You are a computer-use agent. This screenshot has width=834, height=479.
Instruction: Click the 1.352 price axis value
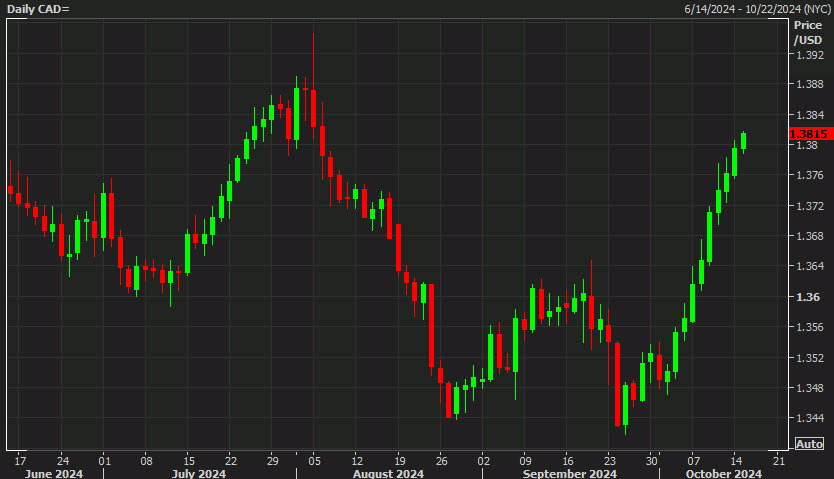click(809, 358)
